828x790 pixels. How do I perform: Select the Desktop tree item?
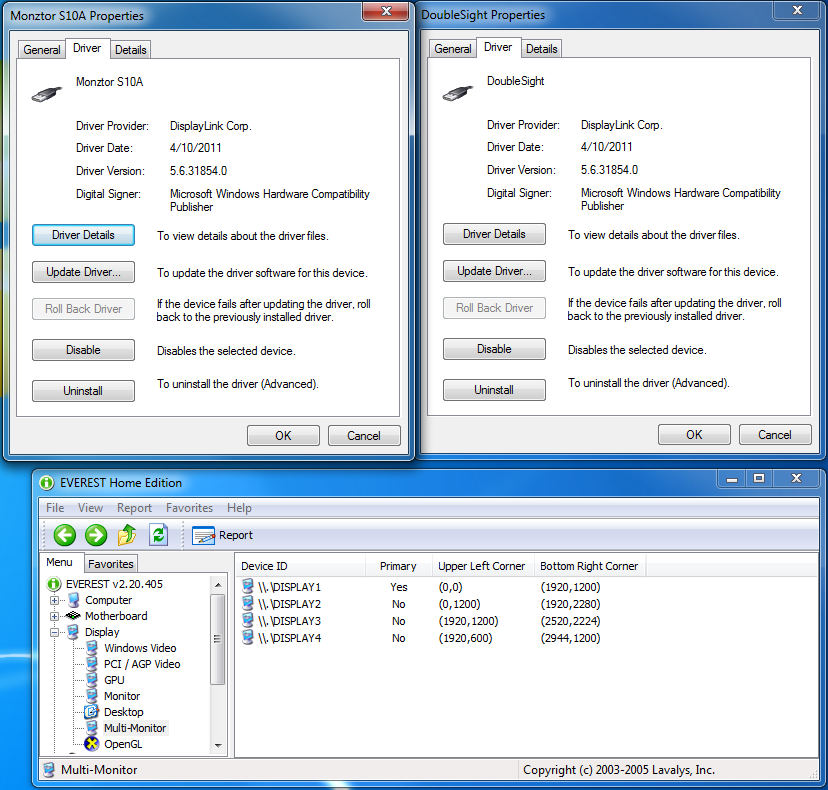click(124, 712)
